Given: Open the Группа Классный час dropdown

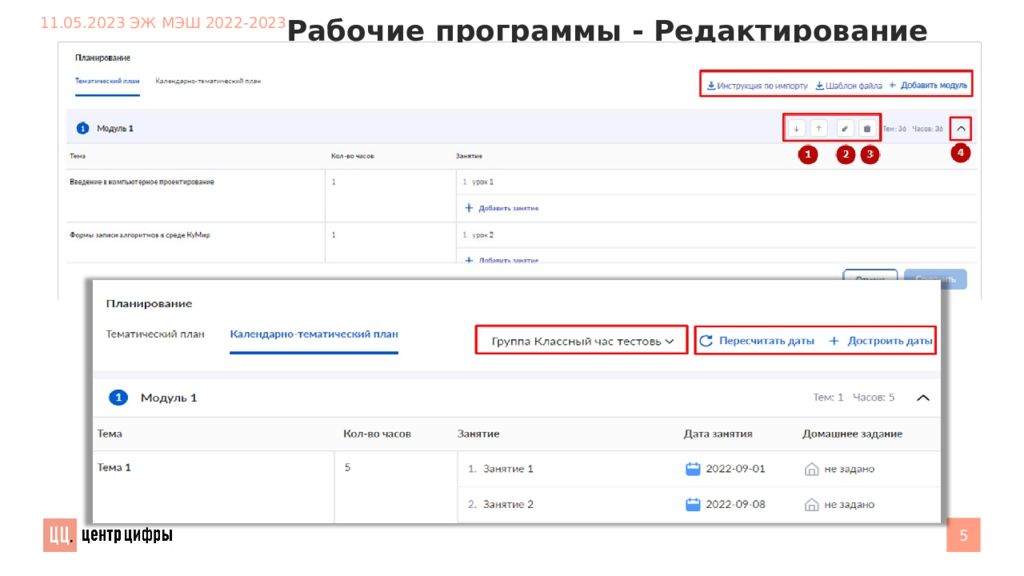Looking at the screenshot, I should point(581,341).
